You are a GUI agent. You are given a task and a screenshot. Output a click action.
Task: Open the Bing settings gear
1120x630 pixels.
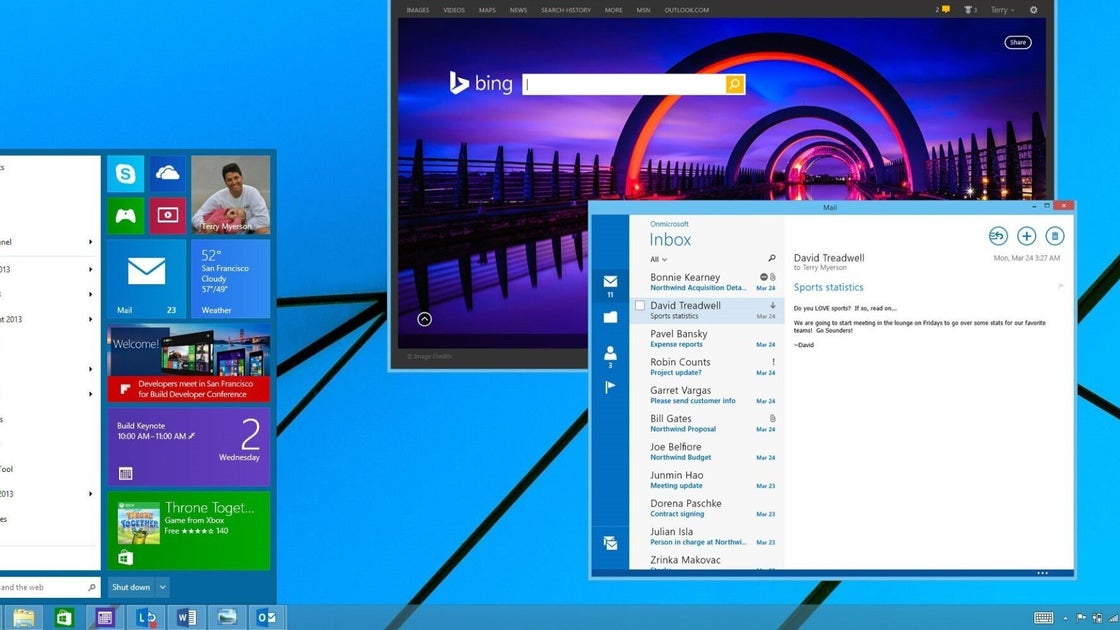pos(1034,10)
